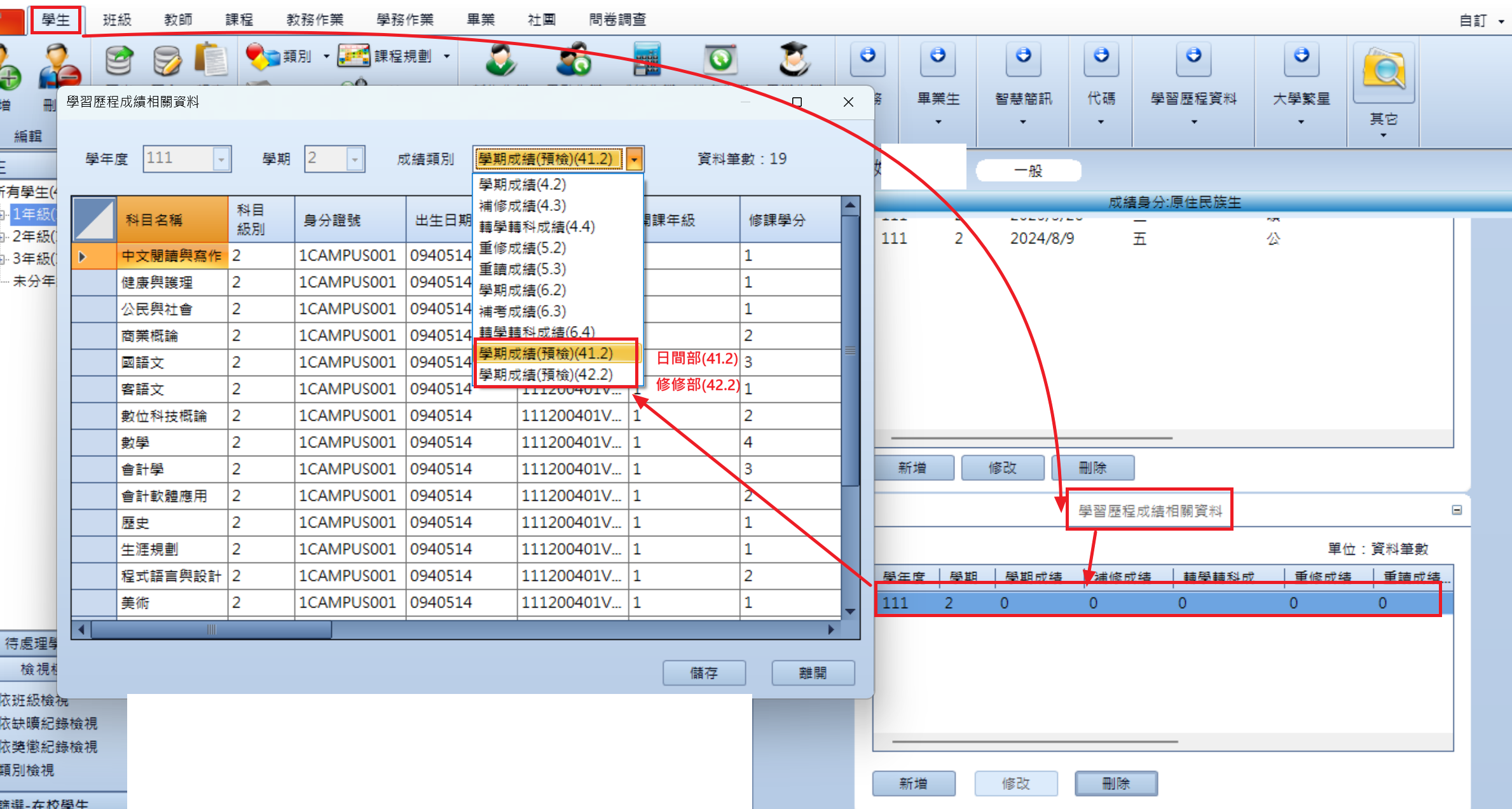The width and height of the screenshot is (1512, 809).
Task: Click the 離開 button in the dialog
Action: click(x=813, y=673)
